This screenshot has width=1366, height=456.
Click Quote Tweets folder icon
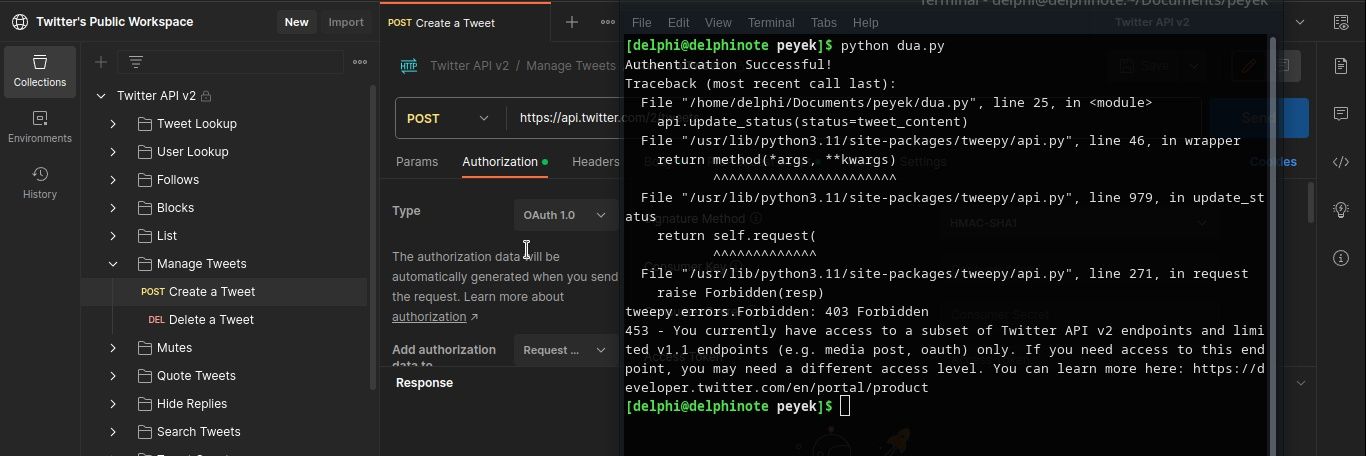(x=144, y=376)
